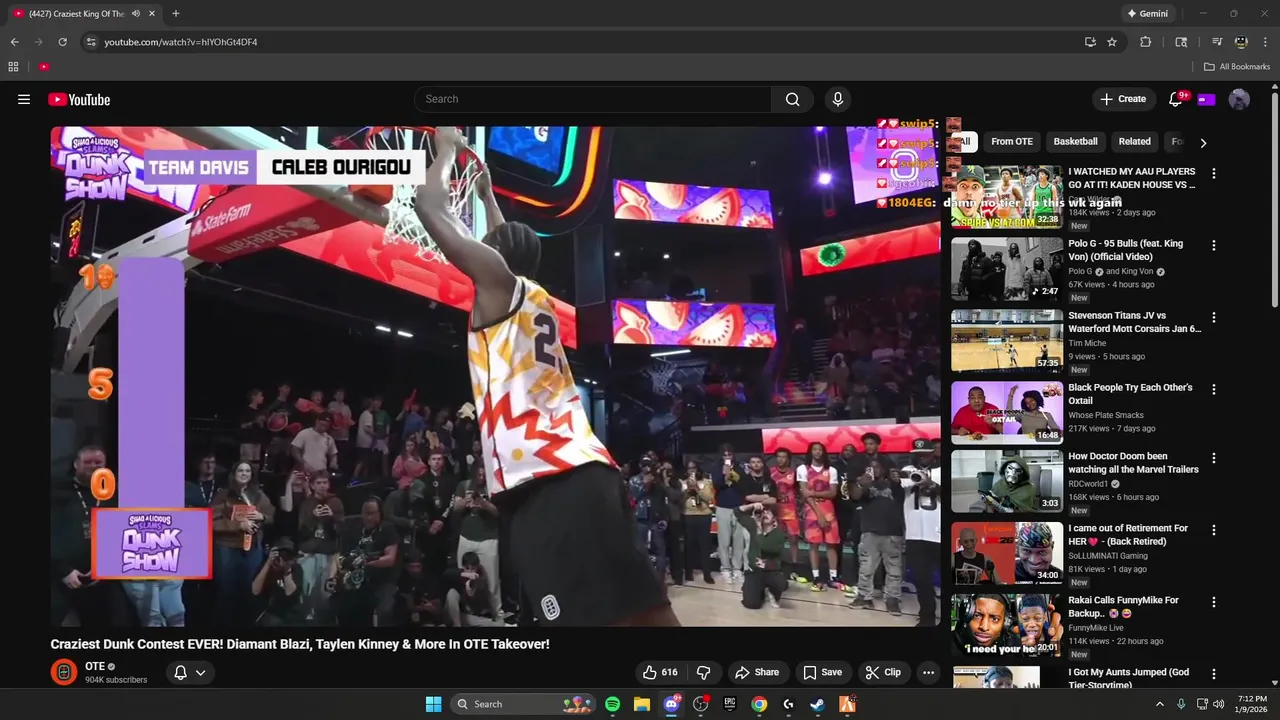Select the From OTE filter chip

point(1012,142)
